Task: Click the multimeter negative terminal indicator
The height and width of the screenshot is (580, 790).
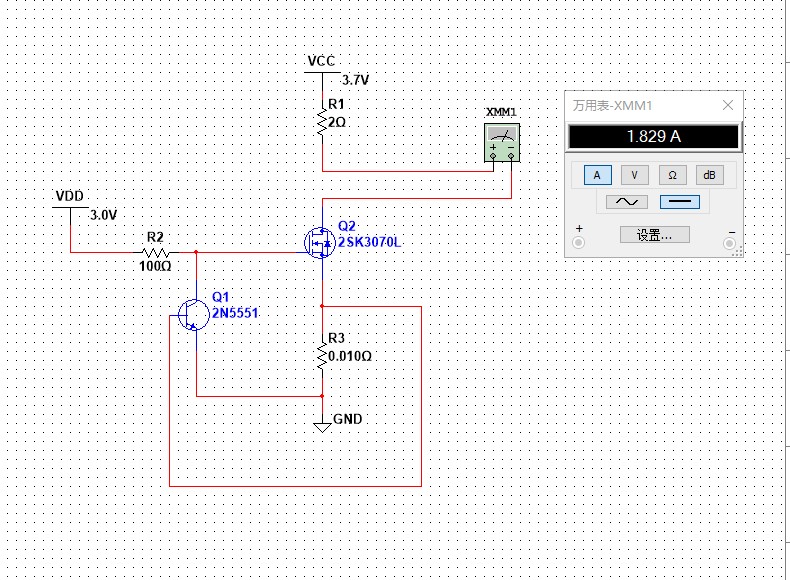Action: tap(729, 243)
